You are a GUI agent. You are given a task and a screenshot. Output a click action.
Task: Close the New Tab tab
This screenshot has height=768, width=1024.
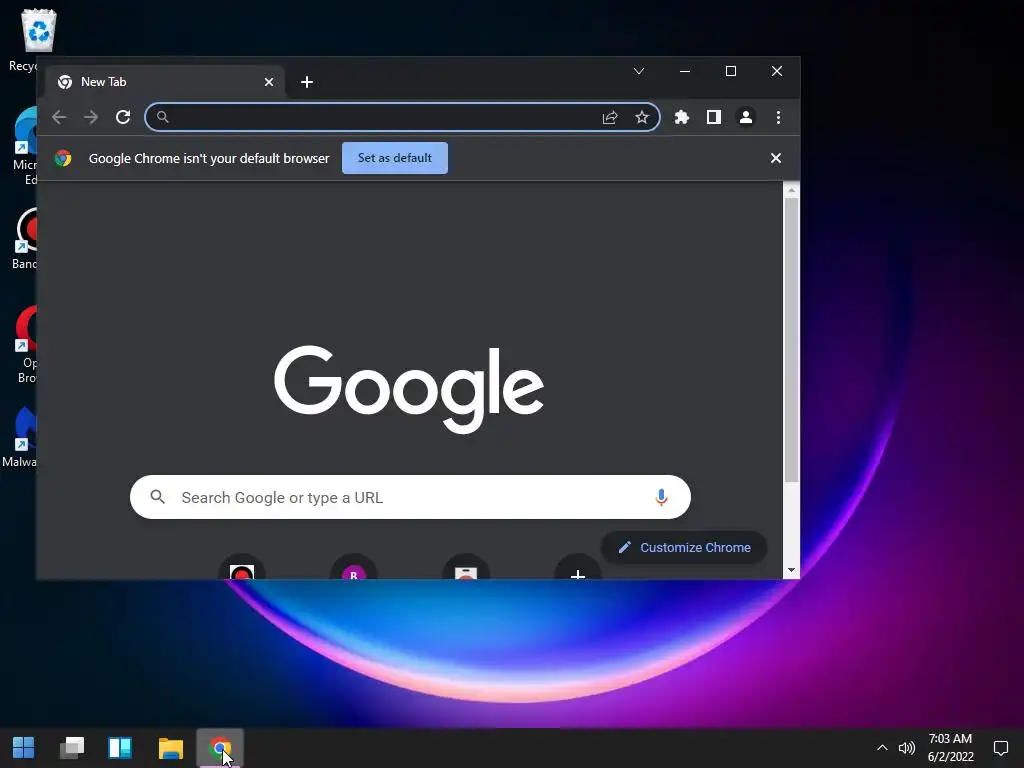pos(268,82)
